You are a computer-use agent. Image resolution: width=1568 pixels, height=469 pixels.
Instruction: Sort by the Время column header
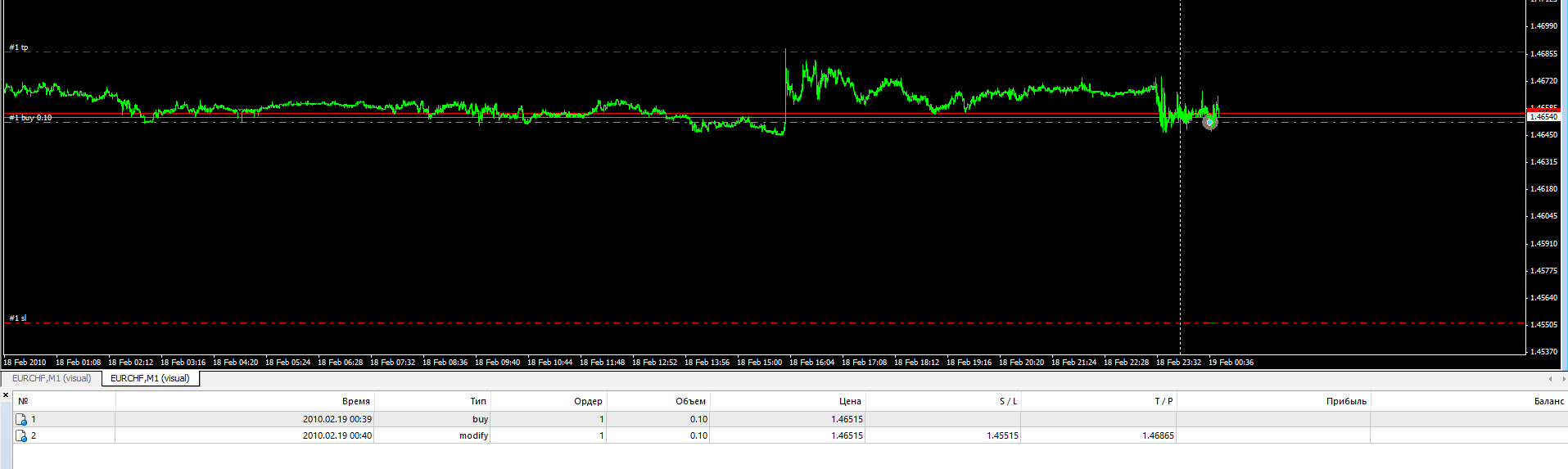pos(245,401)
